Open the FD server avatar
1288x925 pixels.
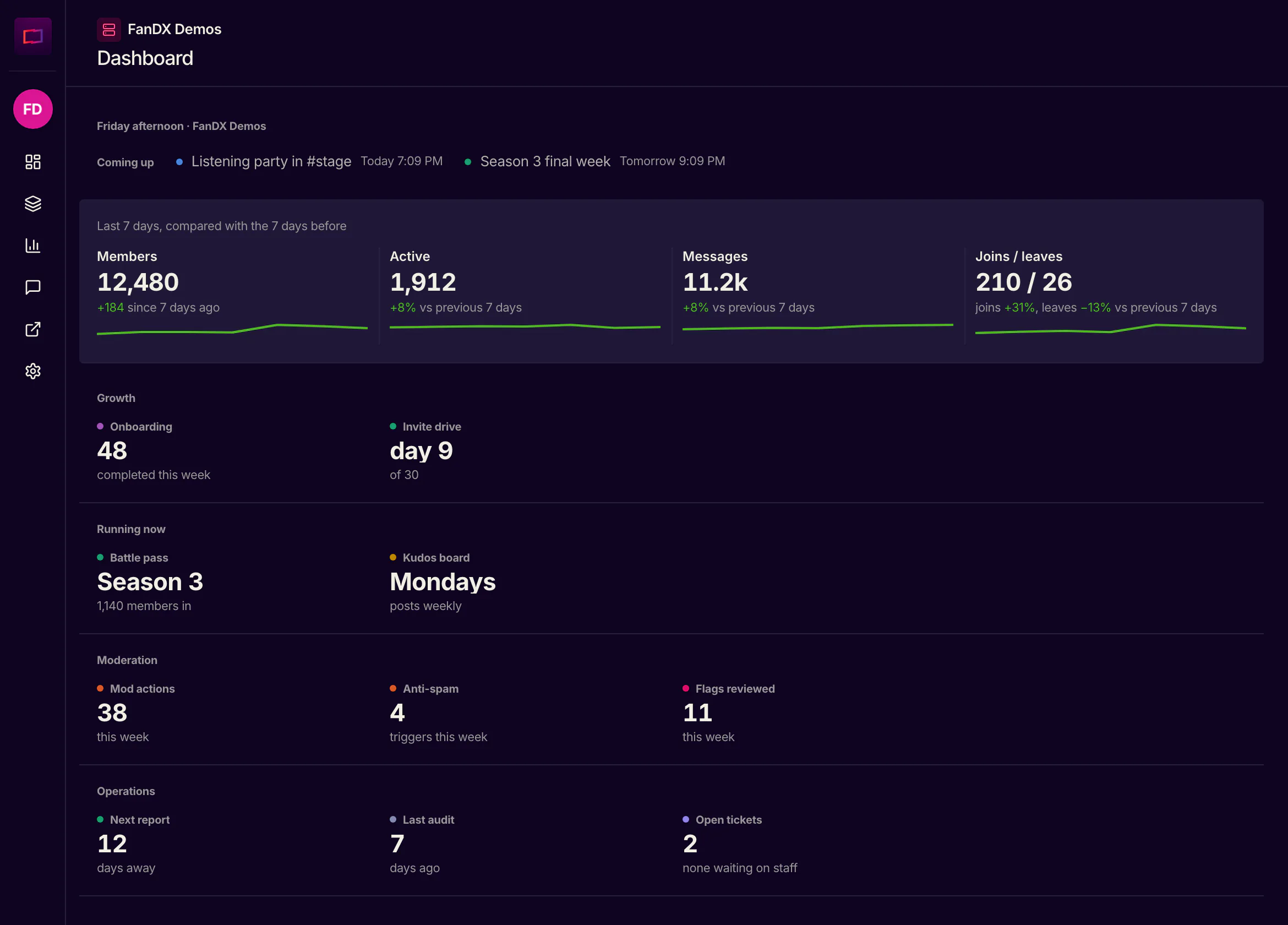point(33,109)
